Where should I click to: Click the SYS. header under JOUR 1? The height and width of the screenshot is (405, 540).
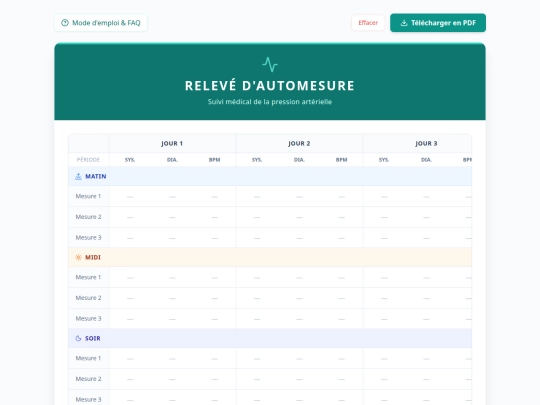(x=130, y=160)
